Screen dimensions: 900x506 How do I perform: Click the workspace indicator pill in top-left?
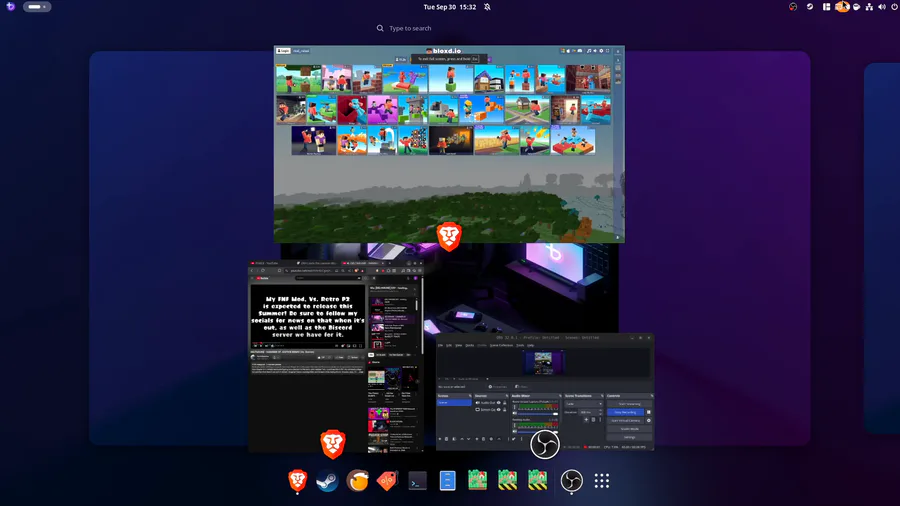(x=37, y=7)
